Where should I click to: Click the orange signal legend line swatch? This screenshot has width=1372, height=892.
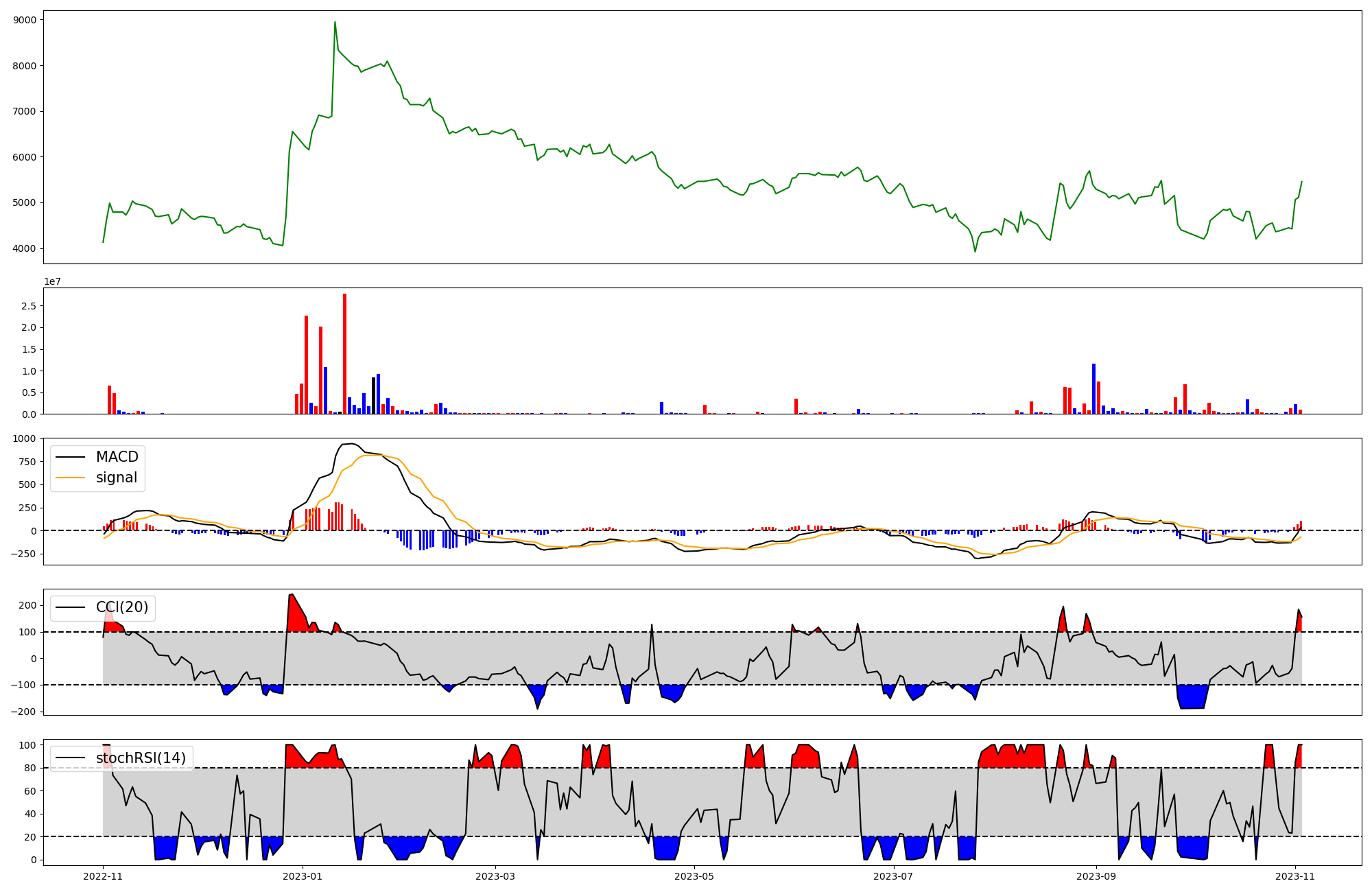pos(70,478)
